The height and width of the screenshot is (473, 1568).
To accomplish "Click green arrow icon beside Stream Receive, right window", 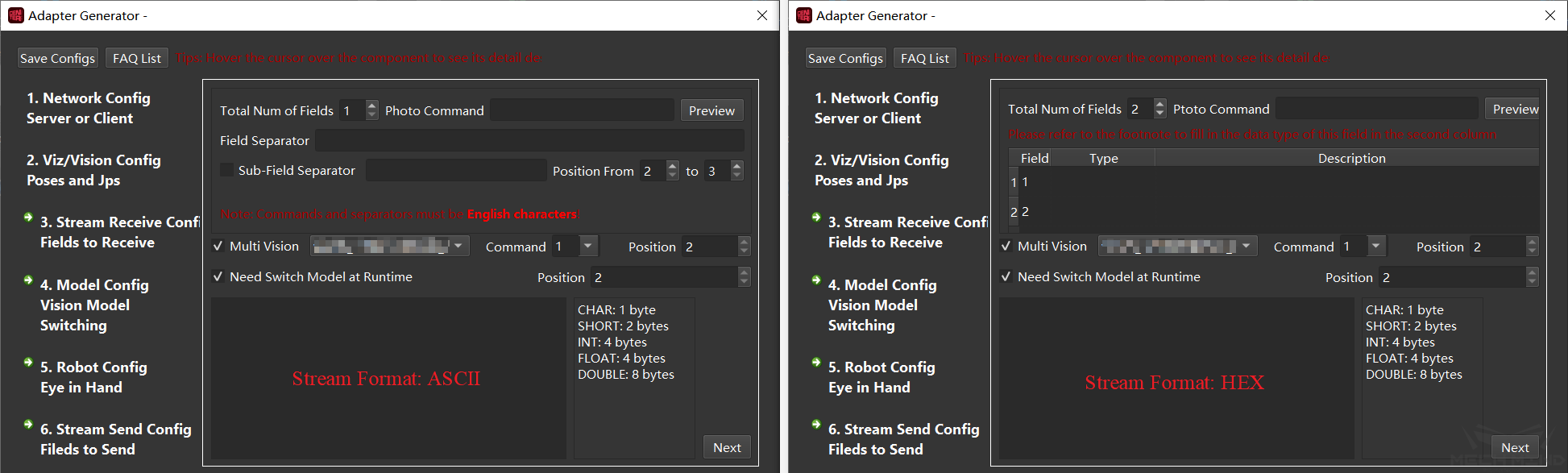I will [816, 218].
